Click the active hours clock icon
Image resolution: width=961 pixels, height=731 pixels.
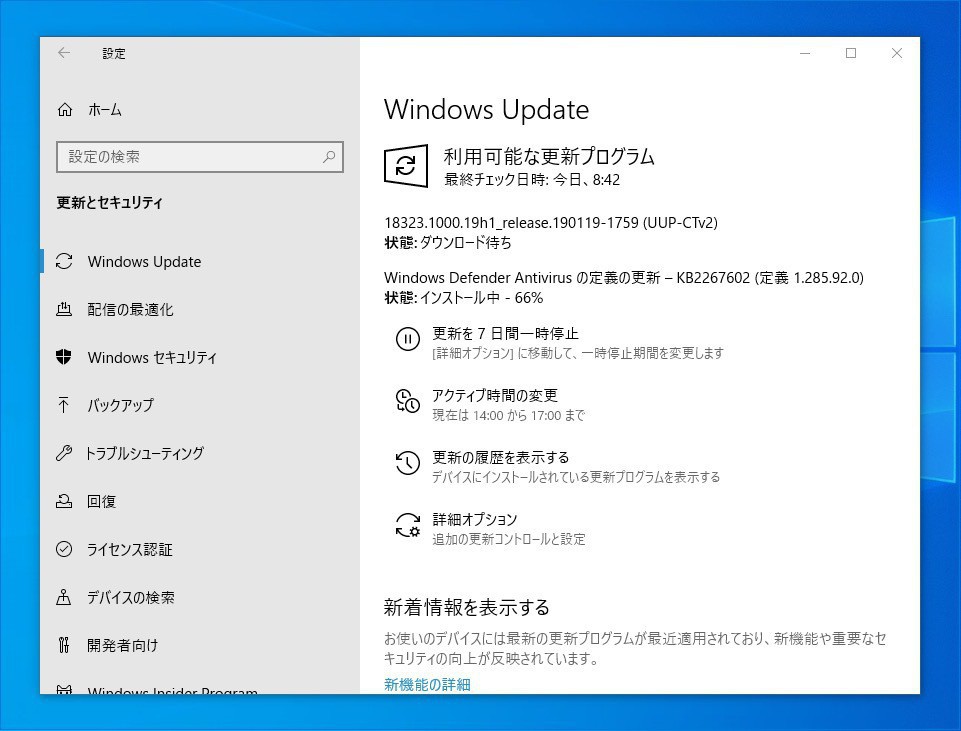click(x=408, y=401)
